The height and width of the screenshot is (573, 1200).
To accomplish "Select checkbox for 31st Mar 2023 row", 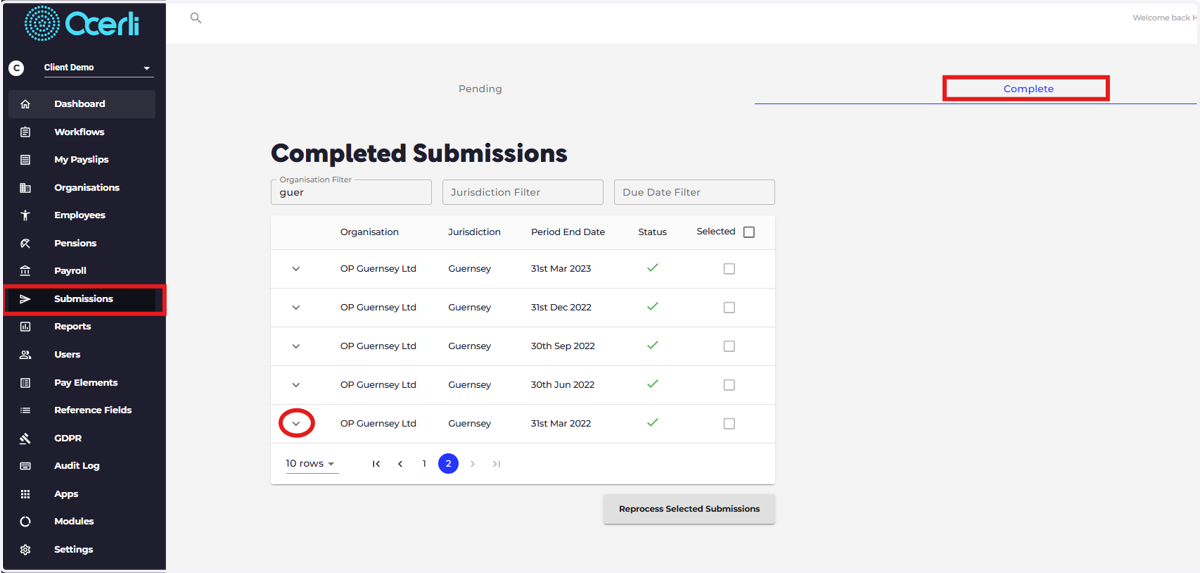I will point(729,269).
